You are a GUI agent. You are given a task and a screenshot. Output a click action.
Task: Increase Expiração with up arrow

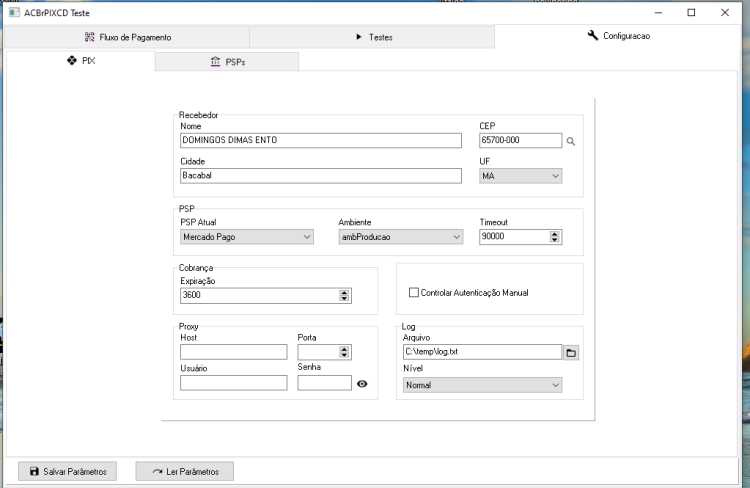click(x=344, y=293)
